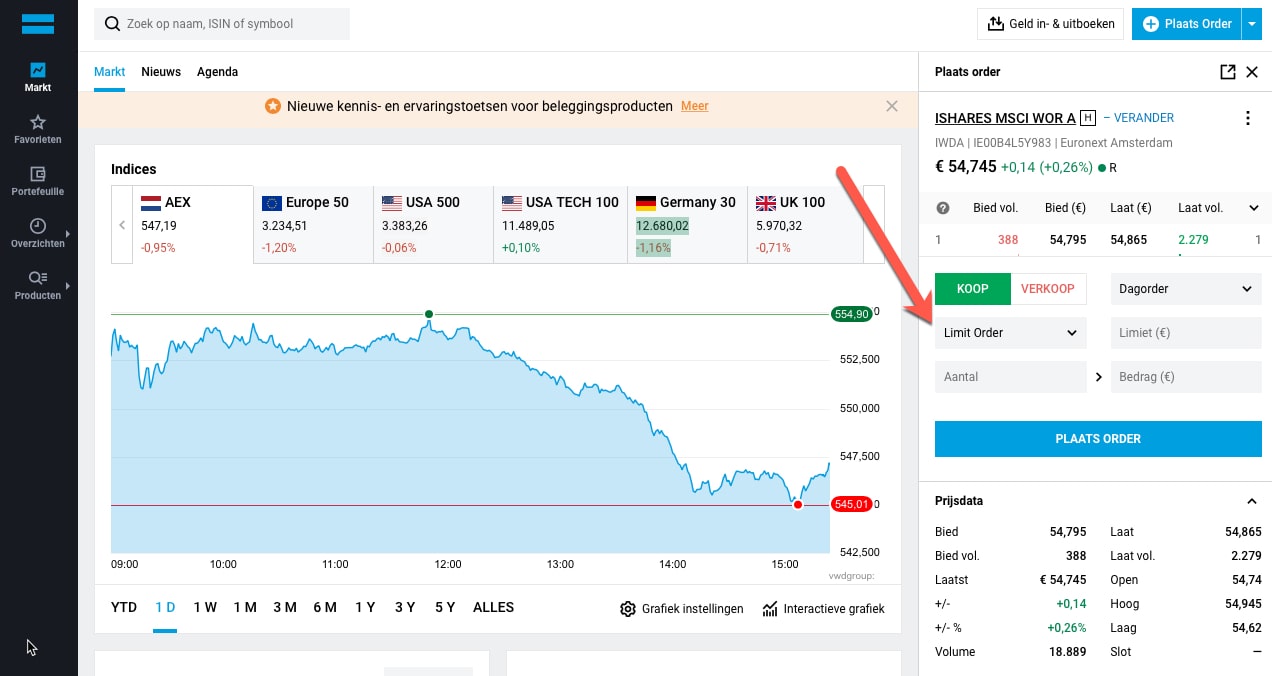The height and width of the screenshot is (676, 1272).
Task: Set chart range to 5 Y
Action: 445,607
